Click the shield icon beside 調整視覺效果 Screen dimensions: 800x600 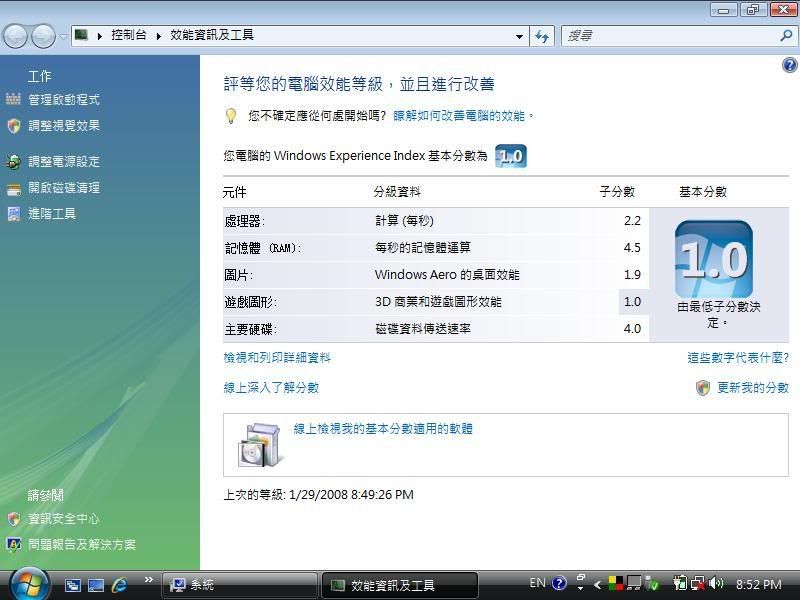pyautogui.click(x=13, y=126)
